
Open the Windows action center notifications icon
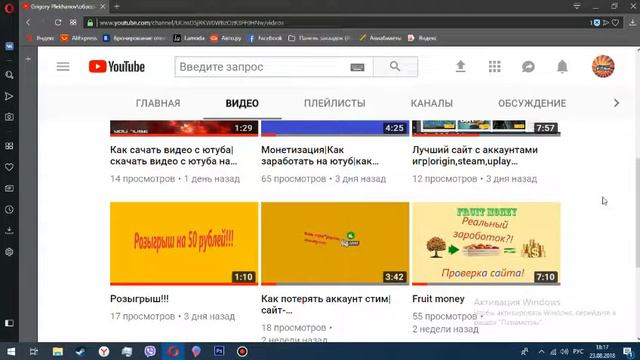pos(628,351)
